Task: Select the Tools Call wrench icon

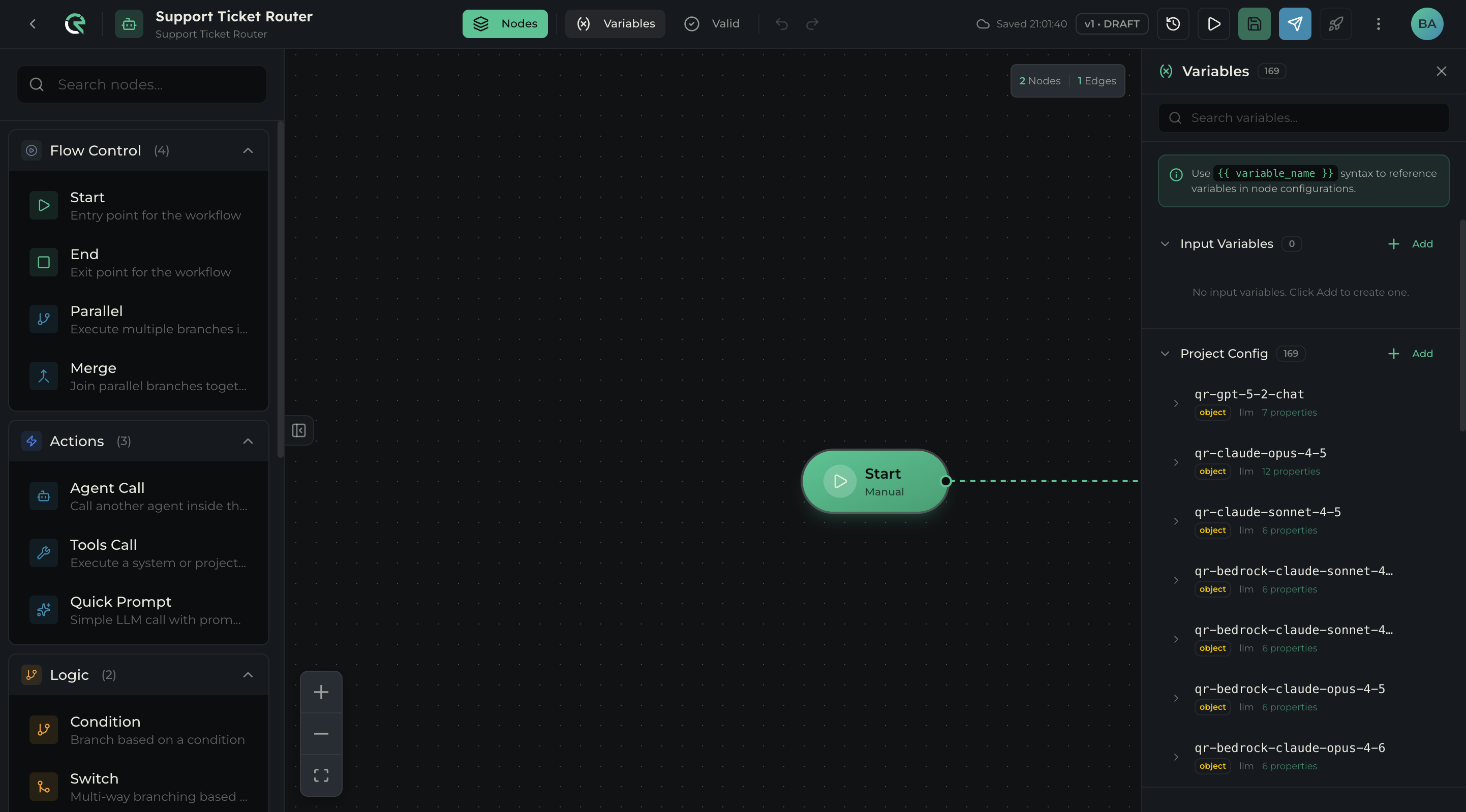Action: point(44,553)
